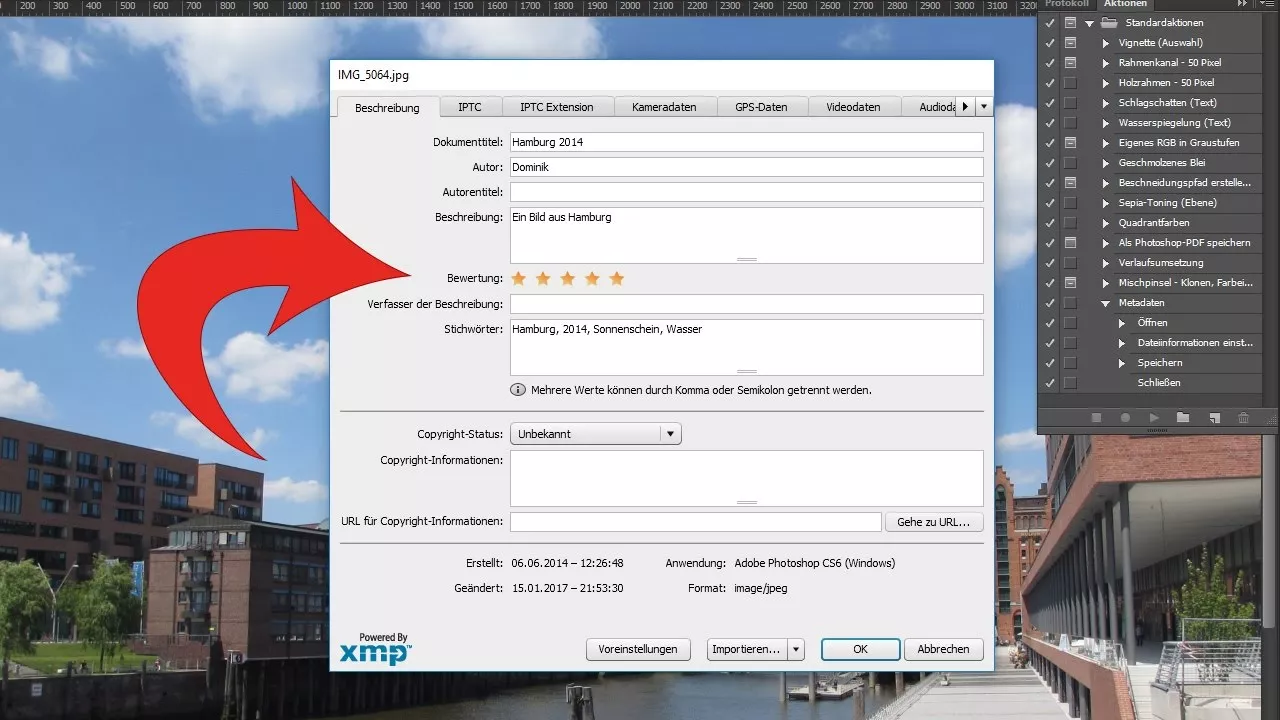Collapse the Metadaten action group
The height and width of the screenshot is (720, 1280).
tap(1106, 302)
